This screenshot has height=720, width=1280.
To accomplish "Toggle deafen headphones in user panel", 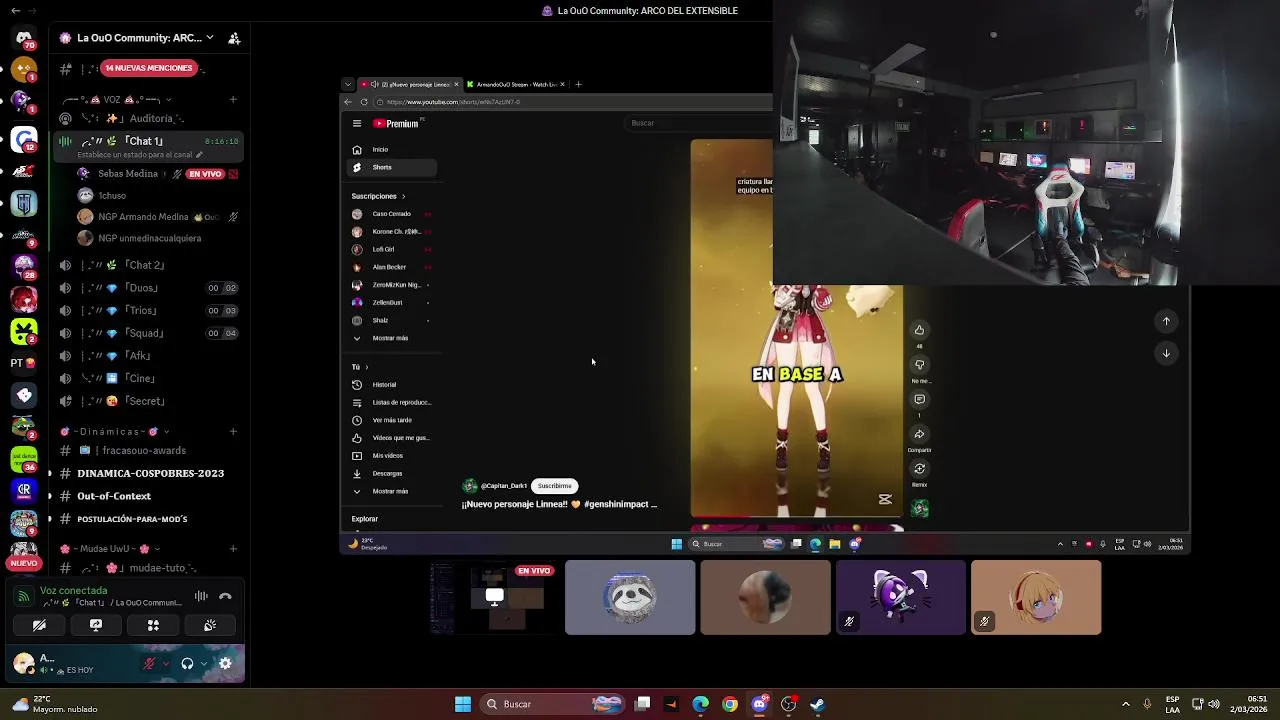I will click(187, 663).
